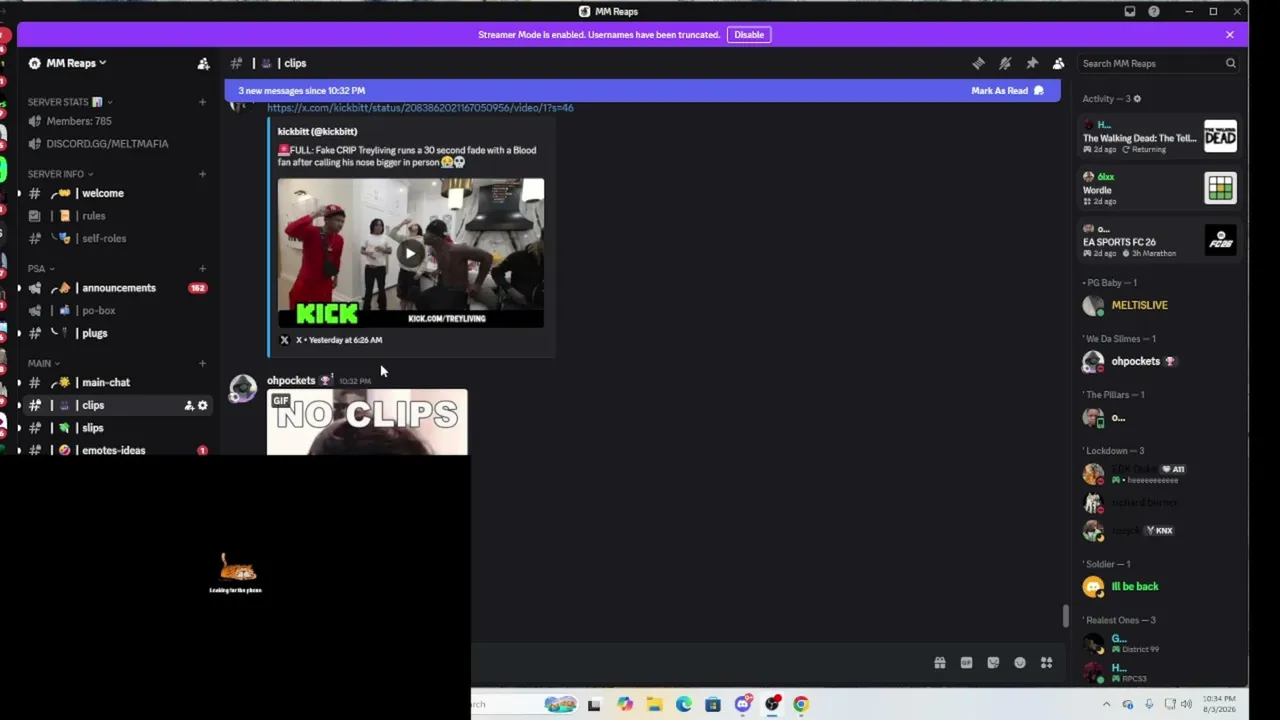Open the Activity settings gear
The width and height of the screenshot is (1280, 720).
pyautogui.click(x=1137, y=99)
